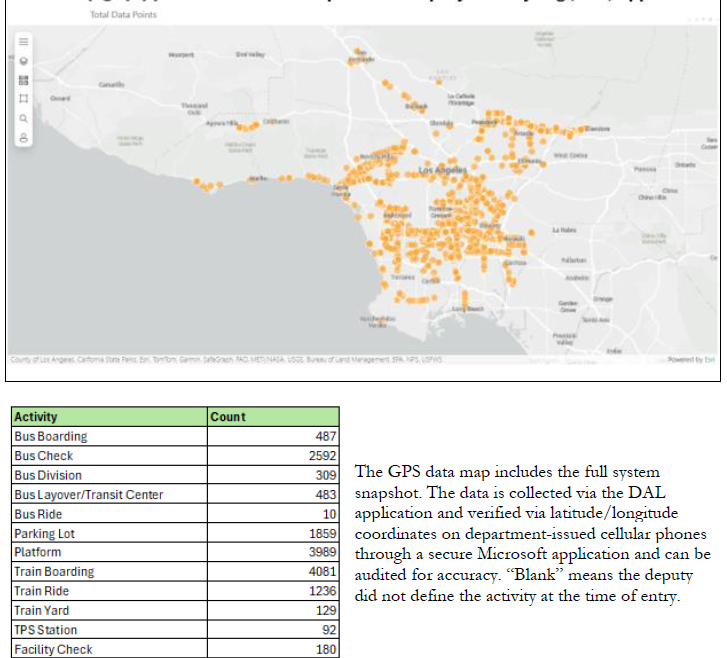Click the person icon in map toolbar
Viewport: 727px width, 658px height.
23,137
